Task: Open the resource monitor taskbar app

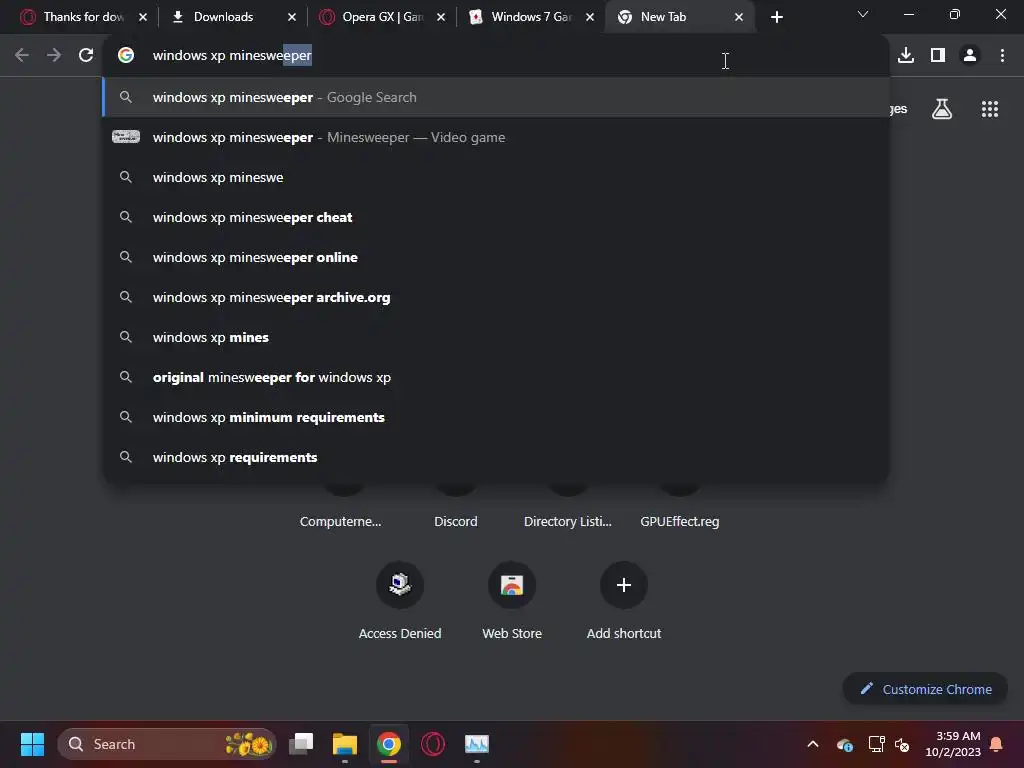Action: [x=477, y=744]
